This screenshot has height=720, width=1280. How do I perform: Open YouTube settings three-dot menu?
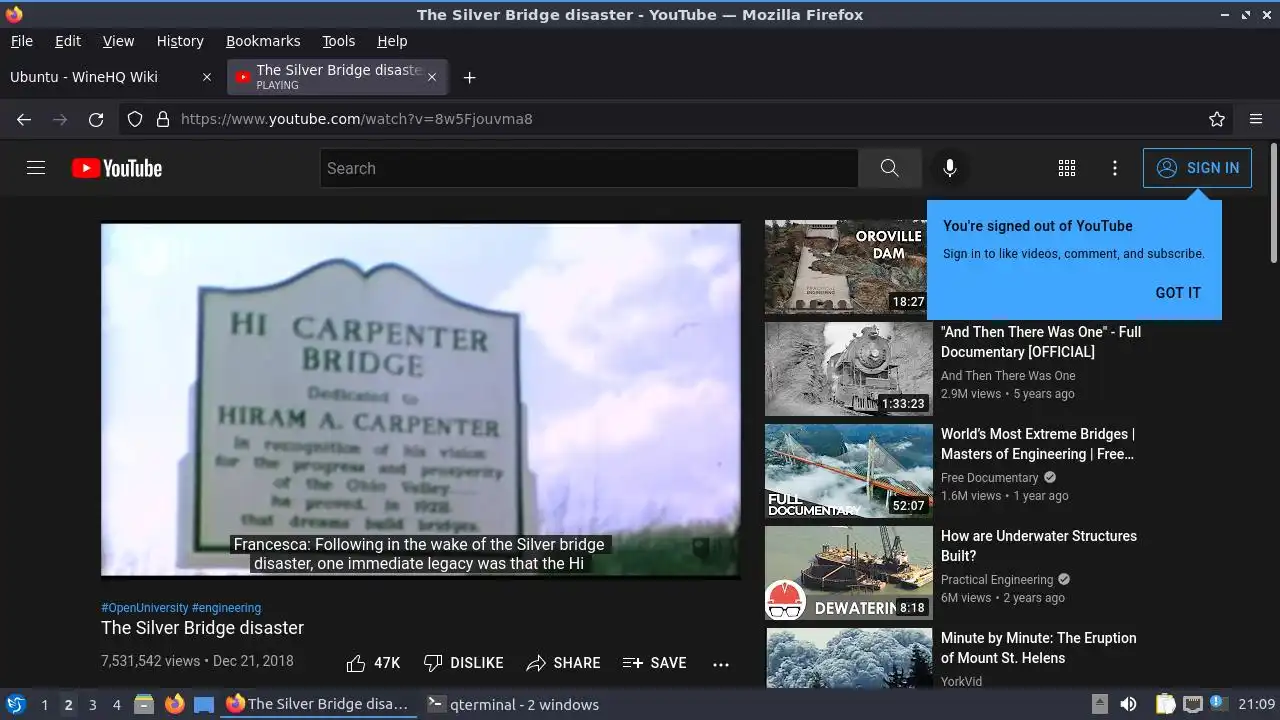click(x=1115, y=168)
